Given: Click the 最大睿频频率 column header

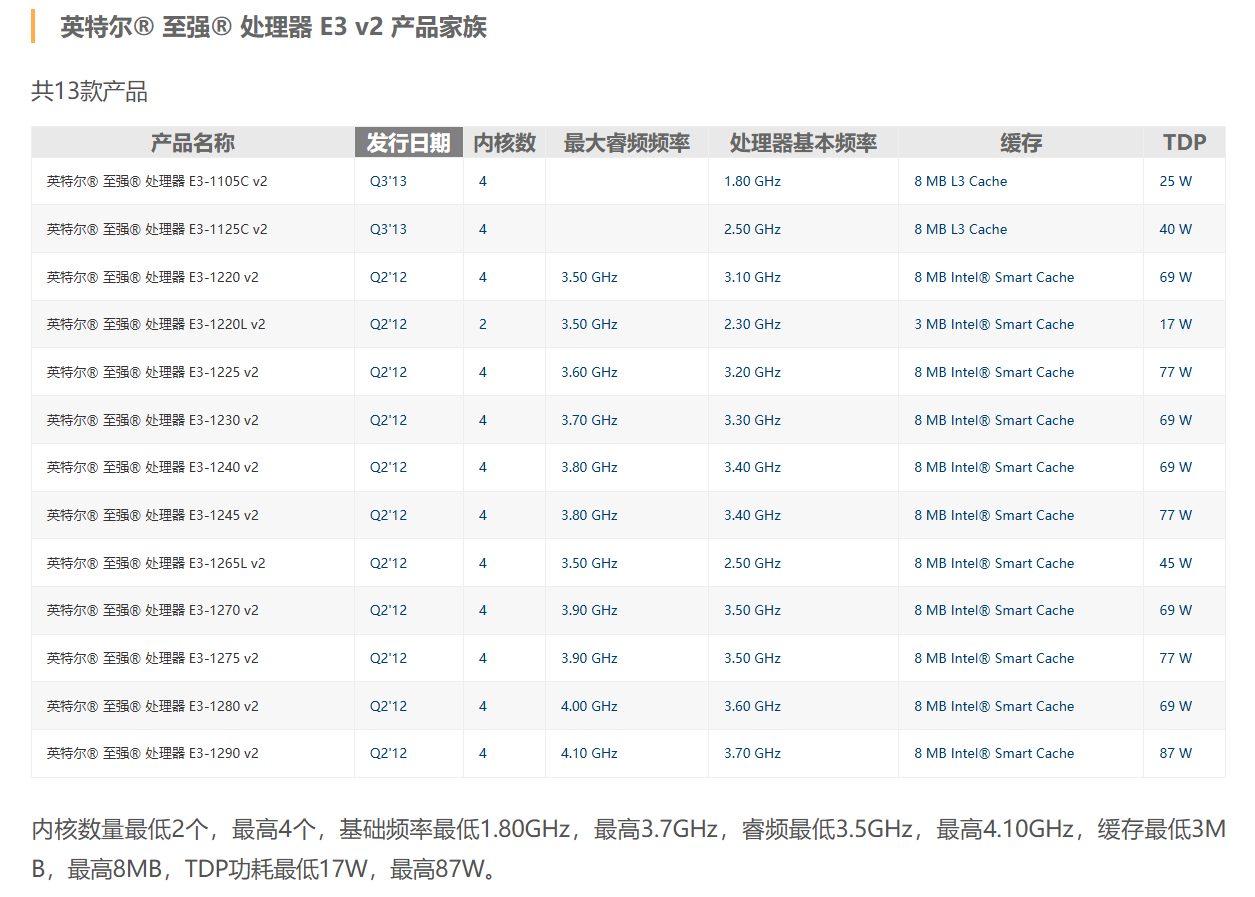Looking at the screenshot, I should click(626, 143).
